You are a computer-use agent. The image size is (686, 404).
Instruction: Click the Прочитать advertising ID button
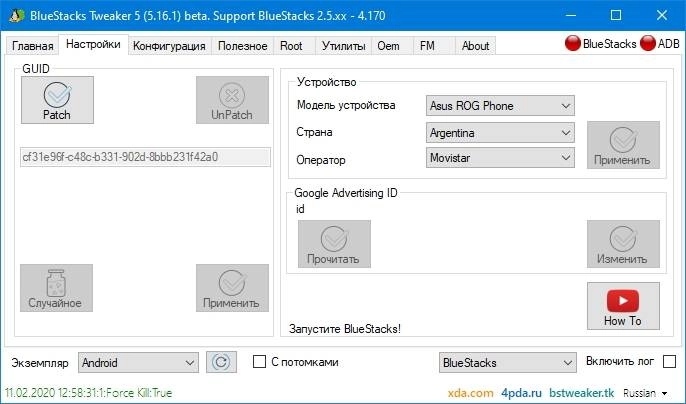tap(334, 244)
